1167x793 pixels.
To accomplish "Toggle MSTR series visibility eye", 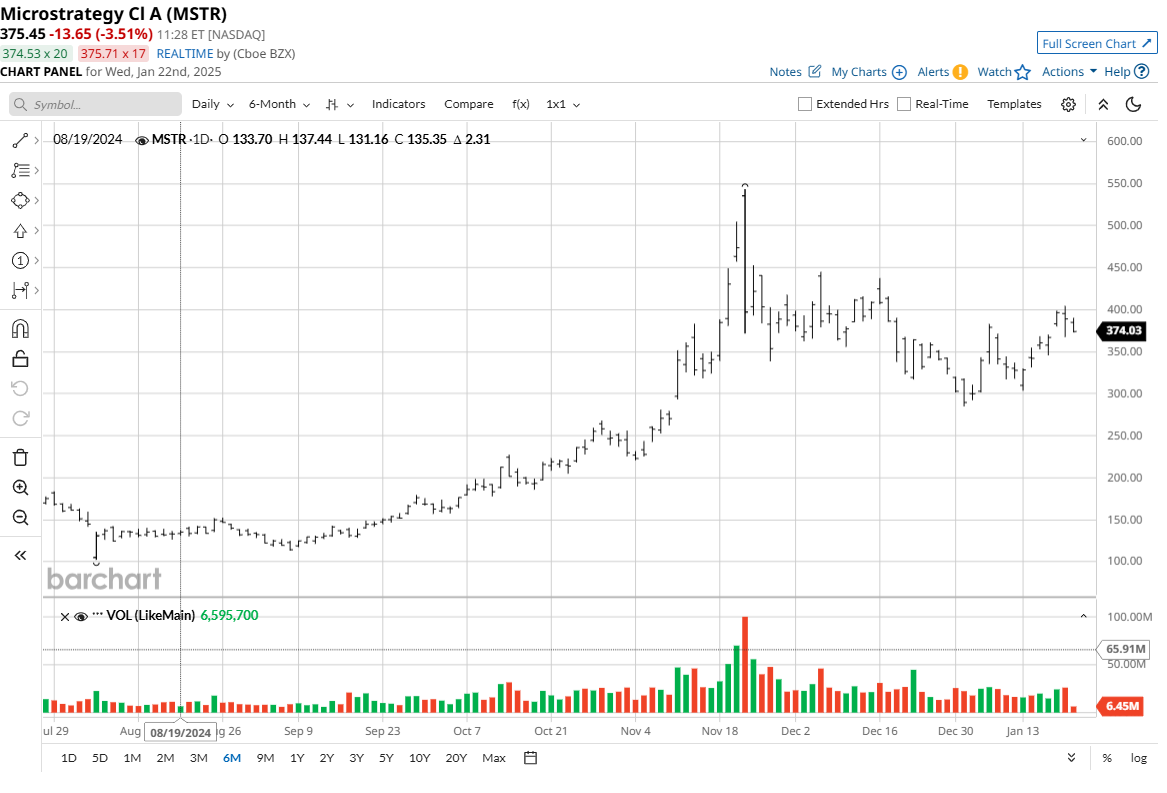I will pyautogui.click(x=141, y=140).
